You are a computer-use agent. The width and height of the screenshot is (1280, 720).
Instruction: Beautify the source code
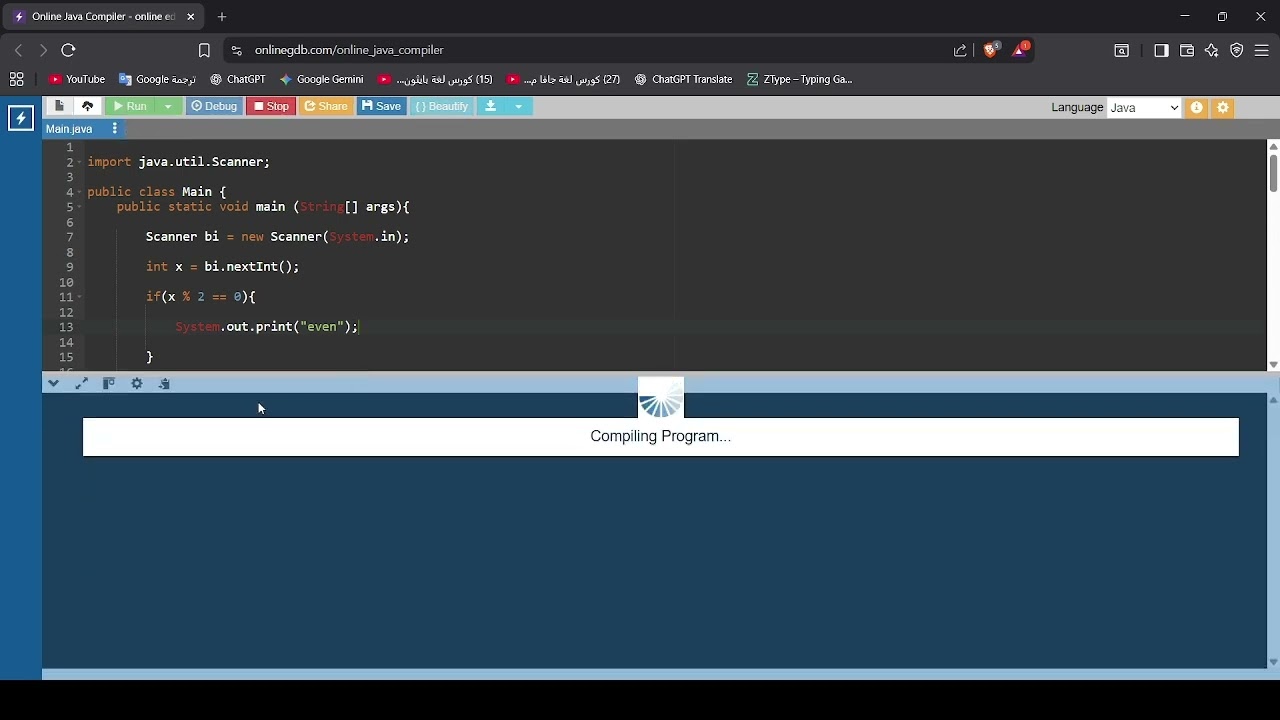442,106
